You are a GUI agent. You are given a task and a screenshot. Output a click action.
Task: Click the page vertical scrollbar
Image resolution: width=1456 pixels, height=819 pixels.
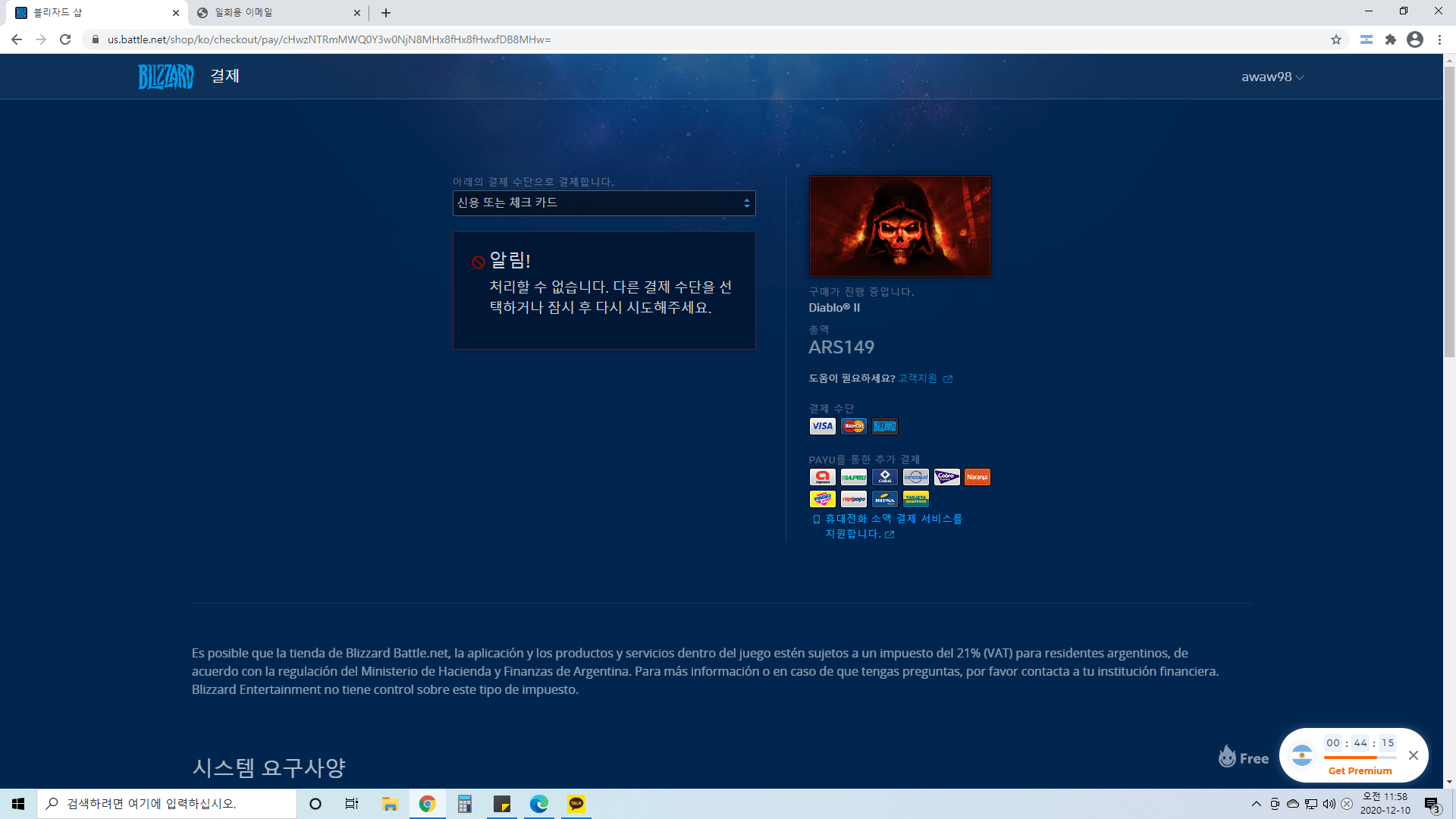pos(1449,212)
